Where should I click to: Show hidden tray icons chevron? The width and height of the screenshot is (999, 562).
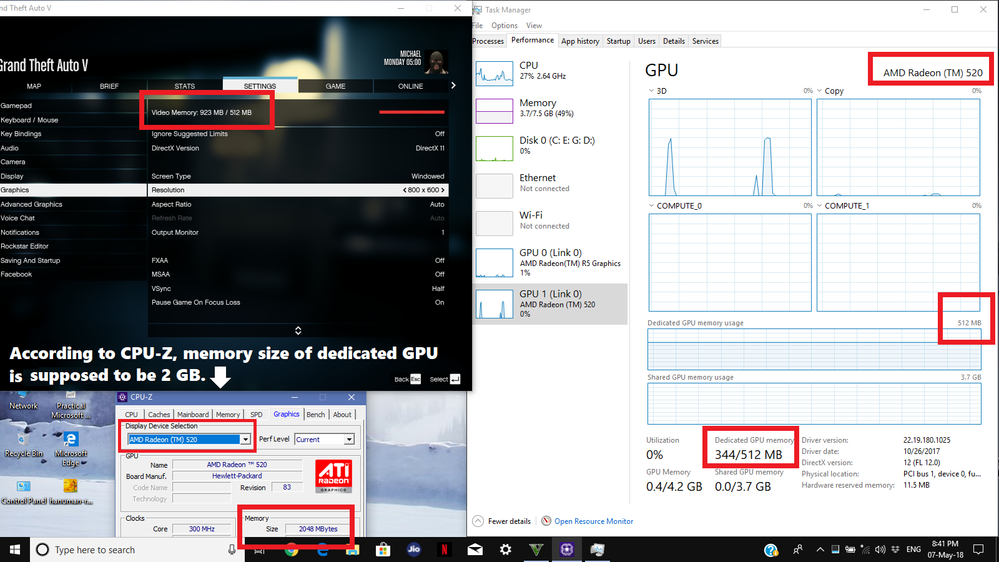tap(820, 549)
